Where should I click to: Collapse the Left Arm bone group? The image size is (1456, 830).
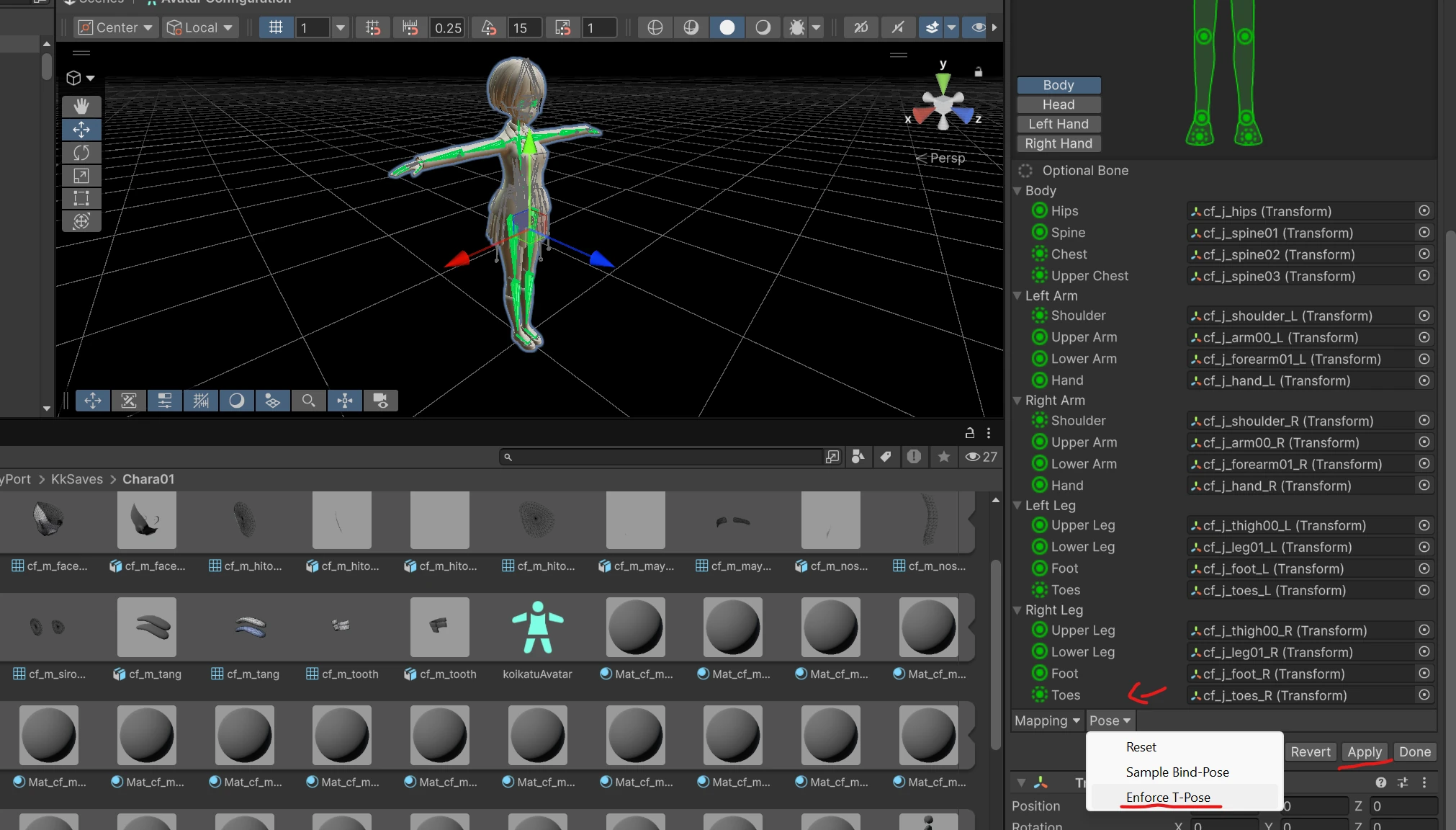(x=1017, y=296)
